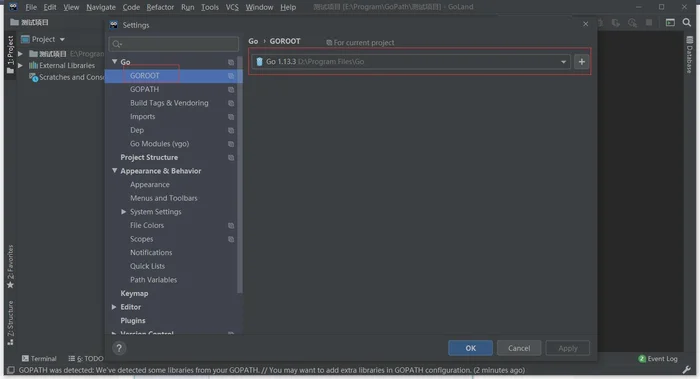Open File Colors settings
The height and width of the screenshot is (379, 700).
[147, 225]
